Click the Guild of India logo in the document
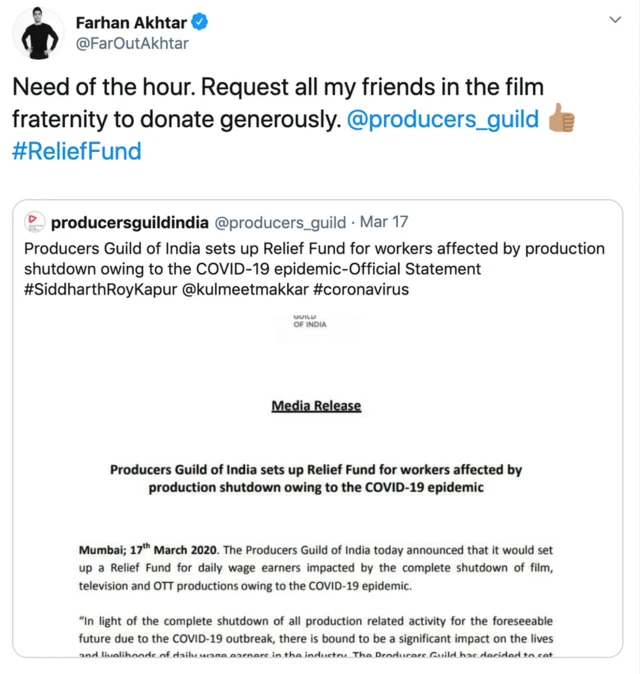This screenshot has width=640, height=674. click(x=310, y=322)
